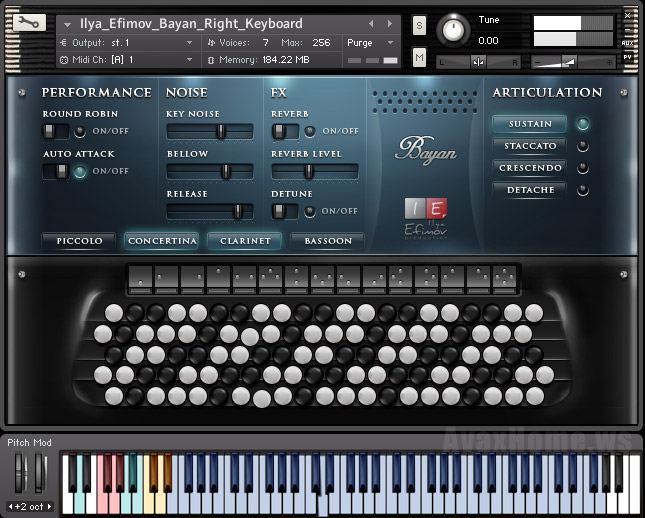
Task: Click the Max voices value 256
Action: click(x=321, y=42)
